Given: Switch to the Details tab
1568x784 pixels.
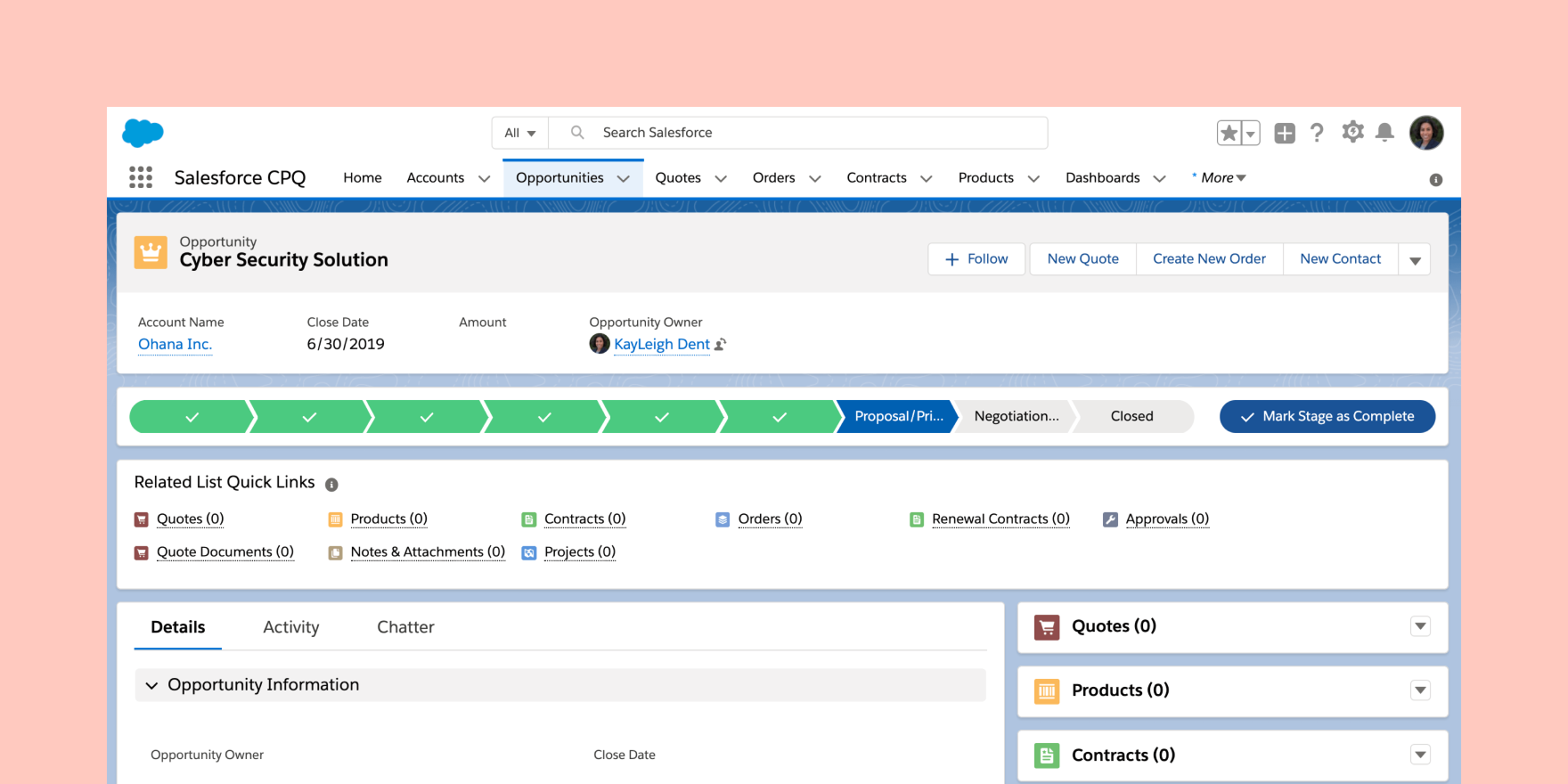Looking at the screenshot, I should (x=178, y=627).
